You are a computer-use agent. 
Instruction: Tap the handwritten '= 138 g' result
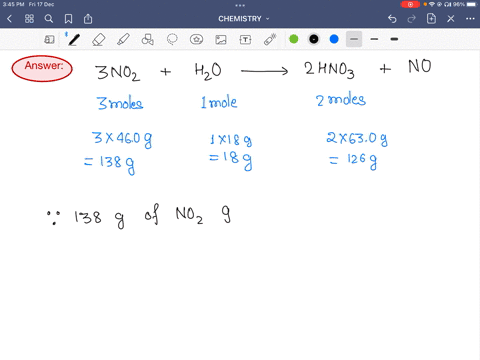tap(109, 164)
